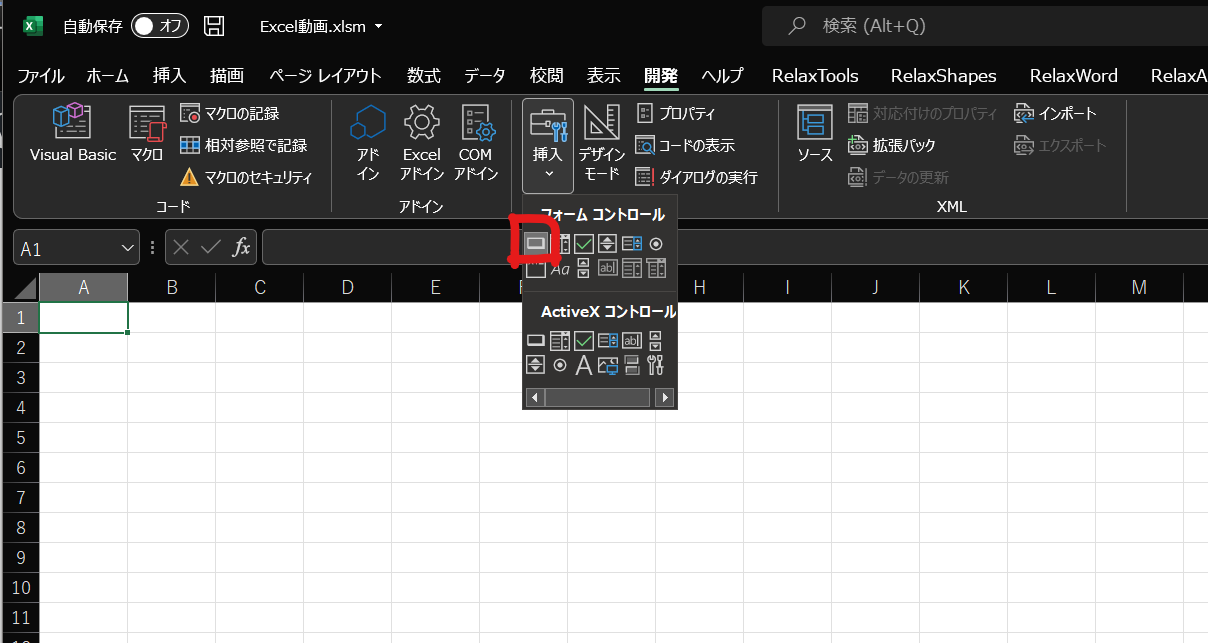Turn on the 自動保存 AutoSave switch
The height and width of the screenshot is (643, 1208).
160,26
